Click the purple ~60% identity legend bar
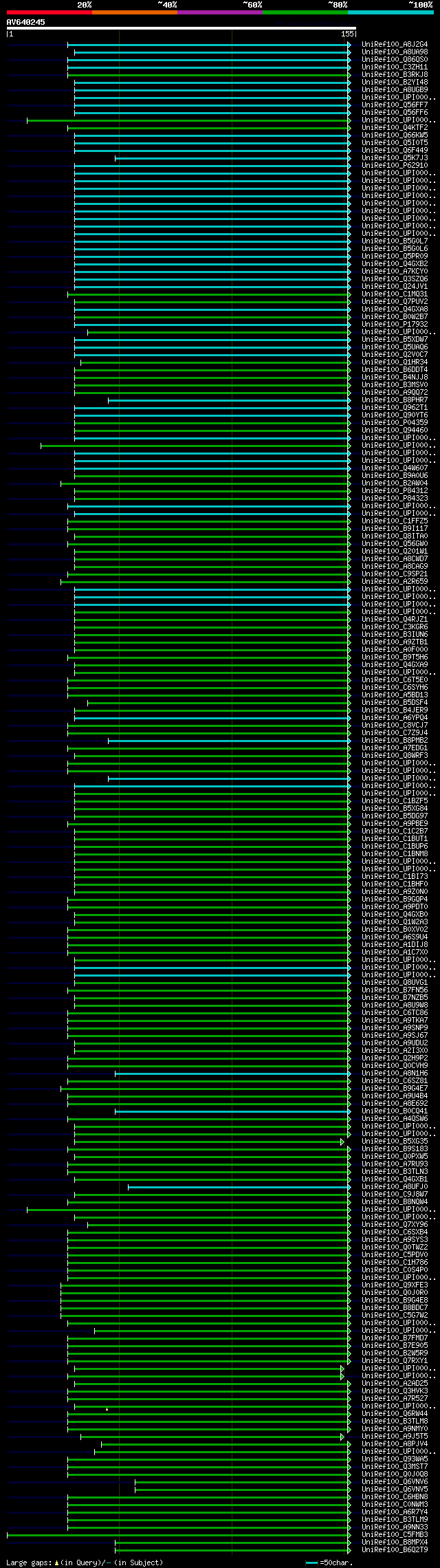The width and height of the screenshot is (440, 1568). click(219, 12)
